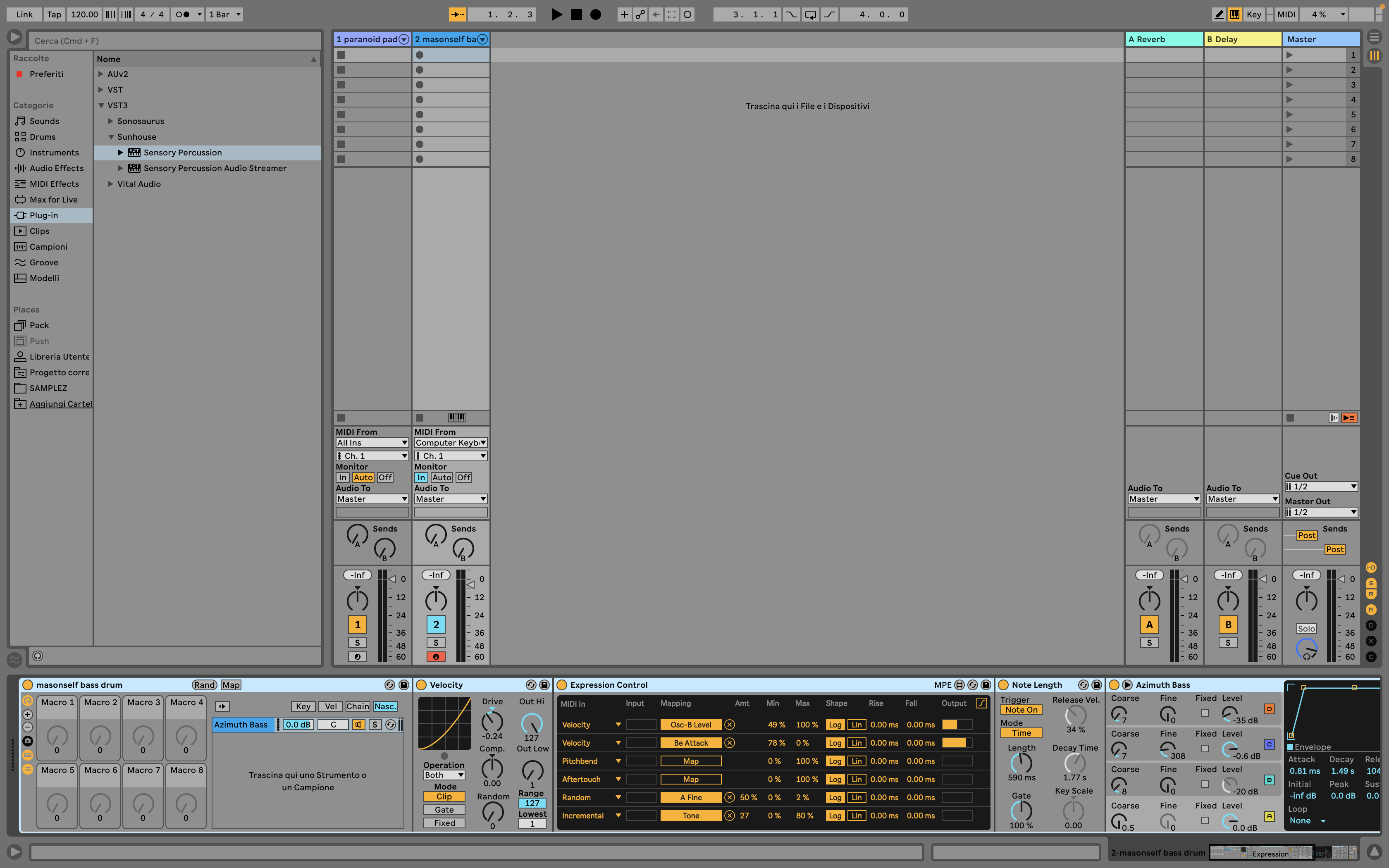Open Computer Keyboard MIDI From dropdown

coord(451,443)
